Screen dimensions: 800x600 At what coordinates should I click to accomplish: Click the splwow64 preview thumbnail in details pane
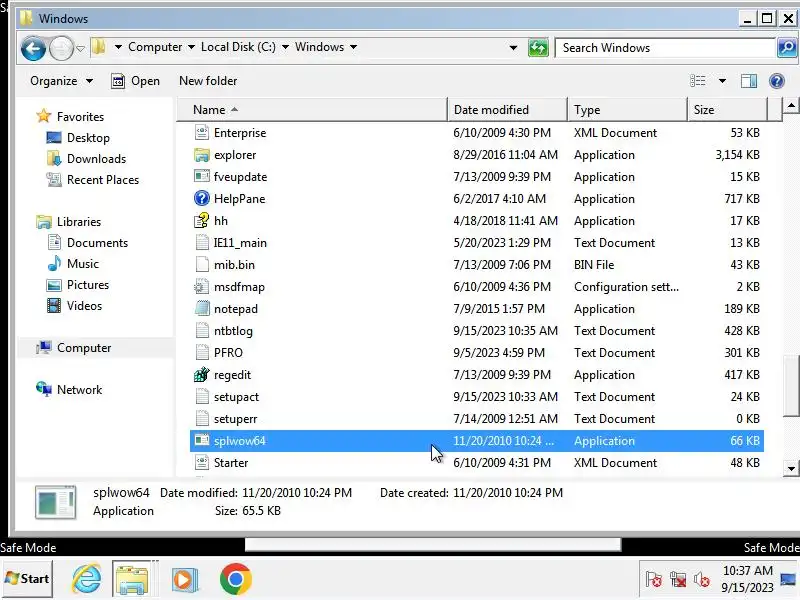(56, 503)
